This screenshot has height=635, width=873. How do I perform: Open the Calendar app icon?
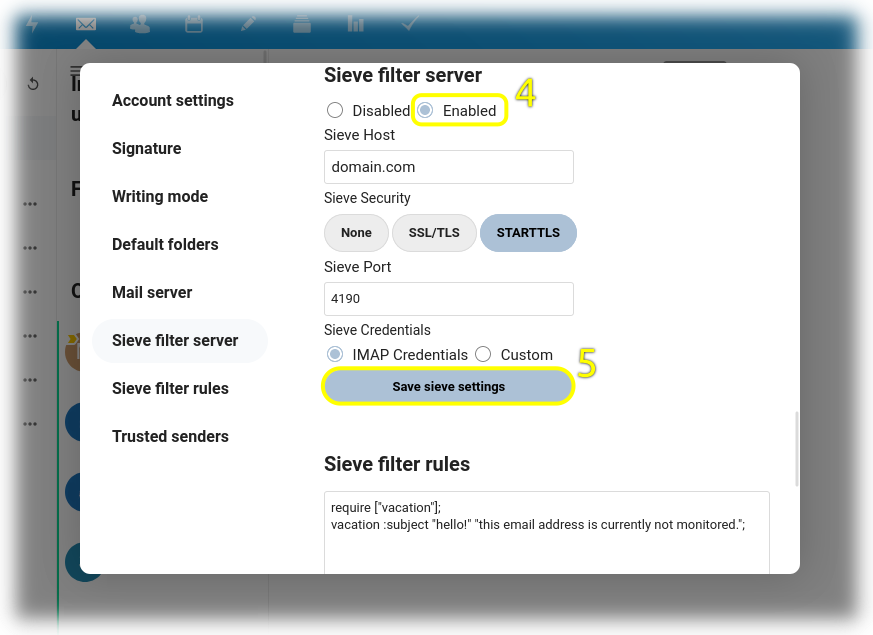194,24
